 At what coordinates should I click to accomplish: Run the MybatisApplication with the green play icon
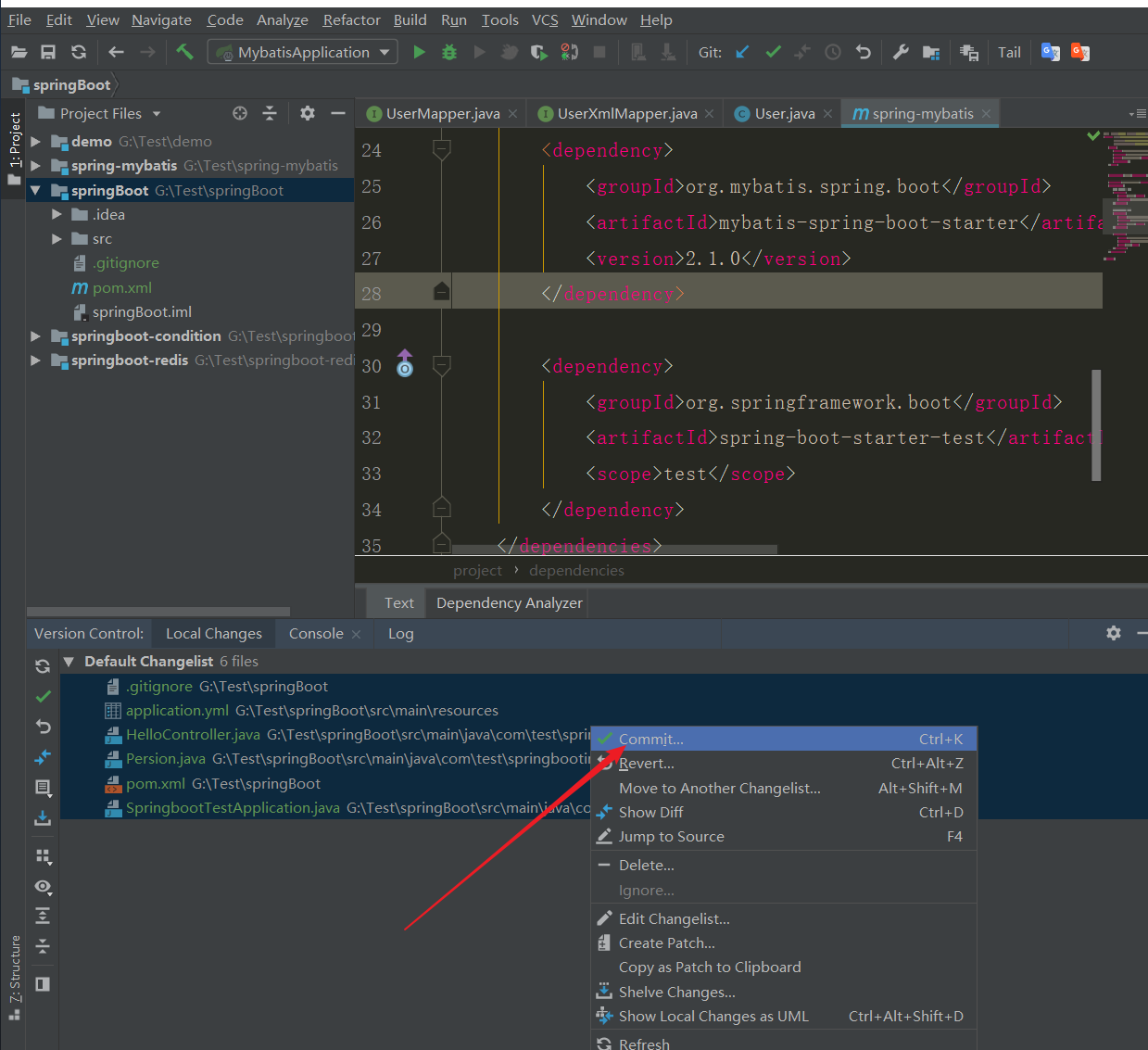pyautogui.click(x=418, y=52)
